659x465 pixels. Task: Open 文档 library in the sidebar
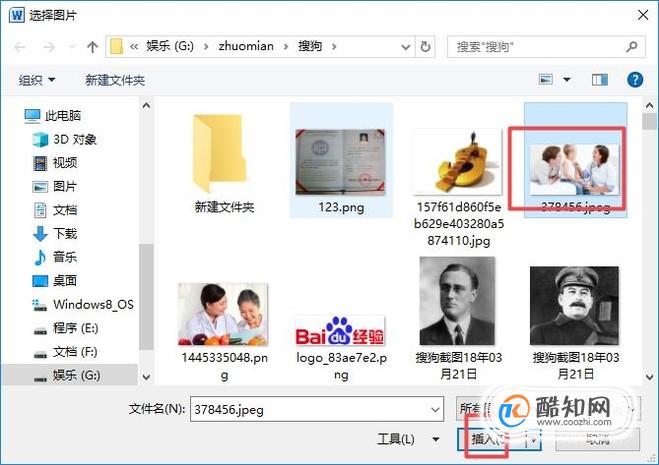(55, 210)
